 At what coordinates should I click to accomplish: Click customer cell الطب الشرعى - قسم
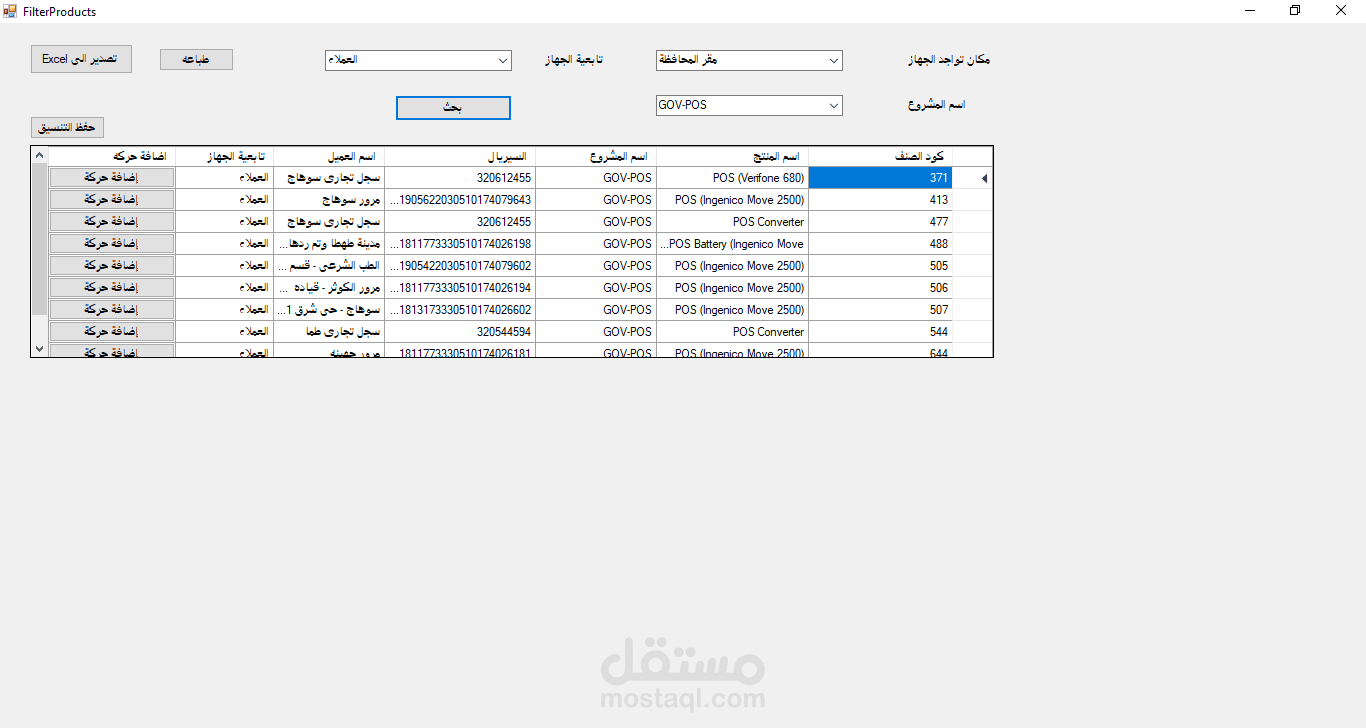pos(329,266)
